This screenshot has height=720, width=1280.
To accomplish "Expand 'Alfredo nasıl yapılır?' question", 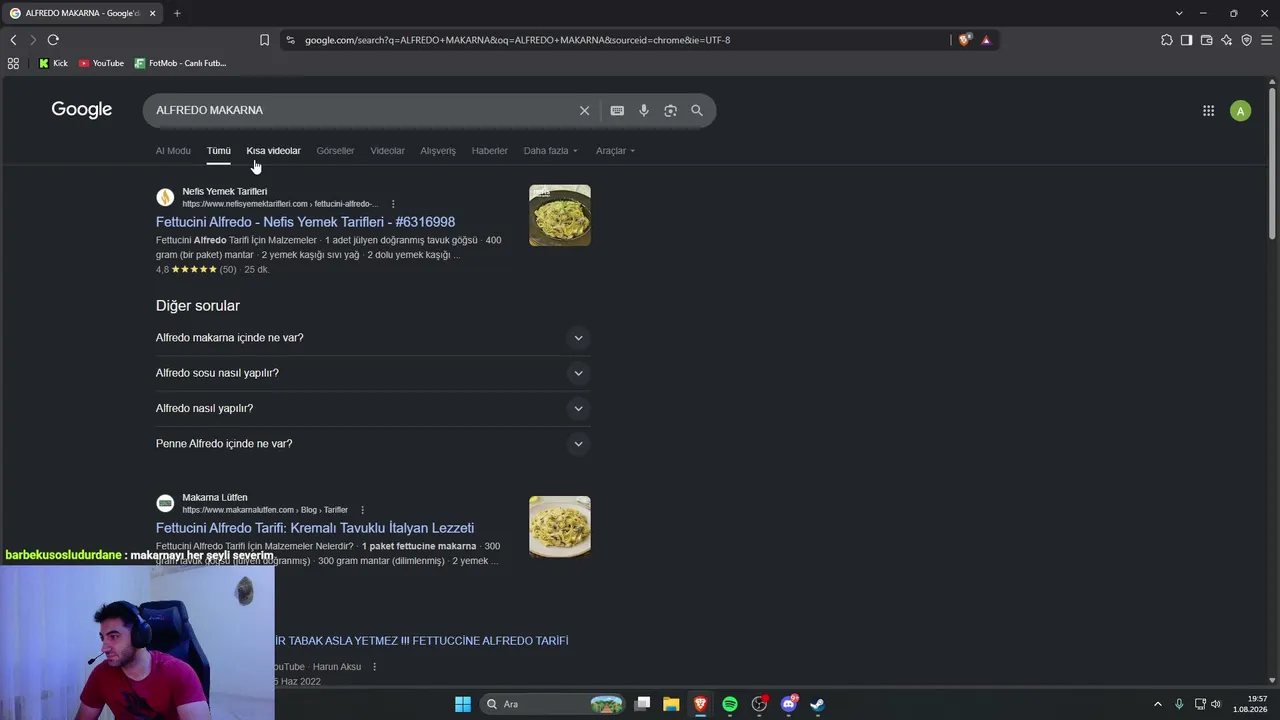I will point(373,408).
